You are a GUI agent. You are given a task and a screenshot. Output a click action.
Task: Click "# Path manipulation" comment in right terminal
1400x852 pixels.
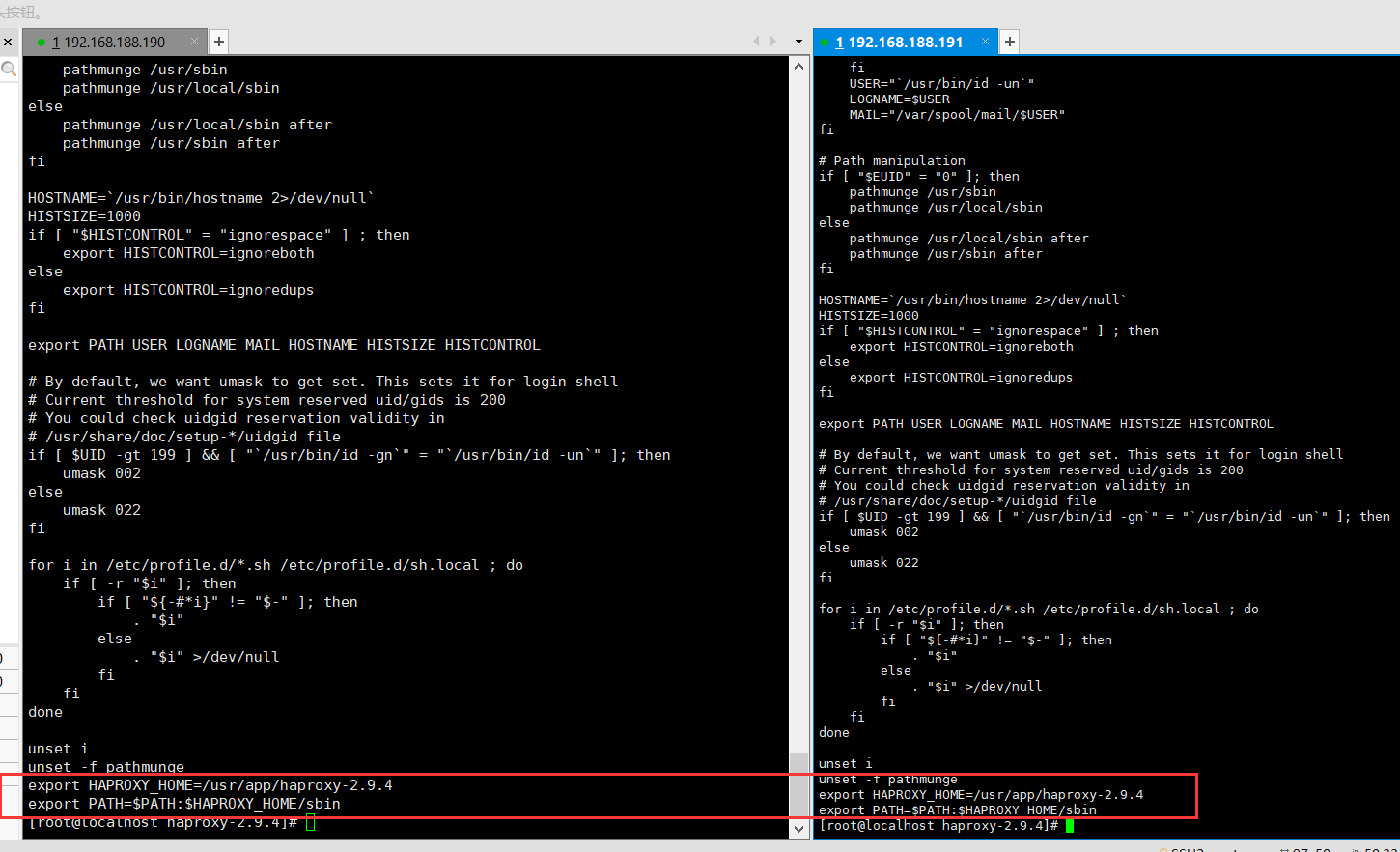892,161
